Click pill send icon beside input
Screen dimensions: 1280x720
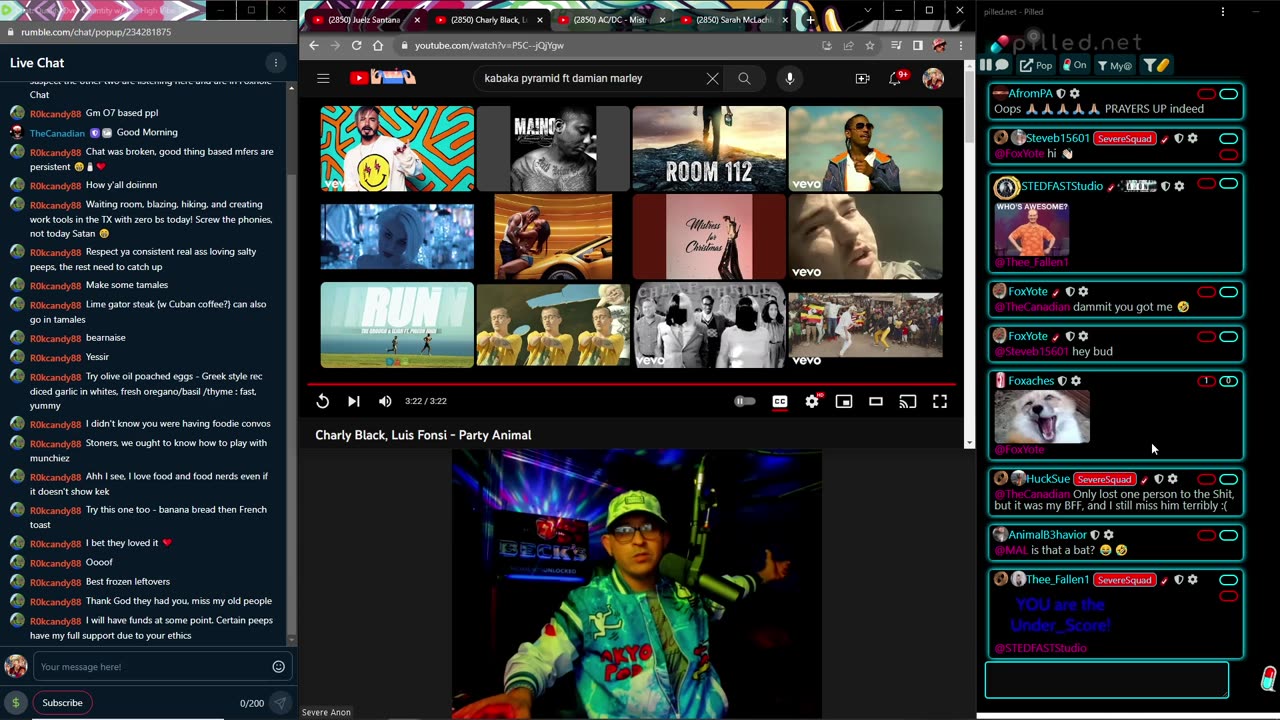1267,679
